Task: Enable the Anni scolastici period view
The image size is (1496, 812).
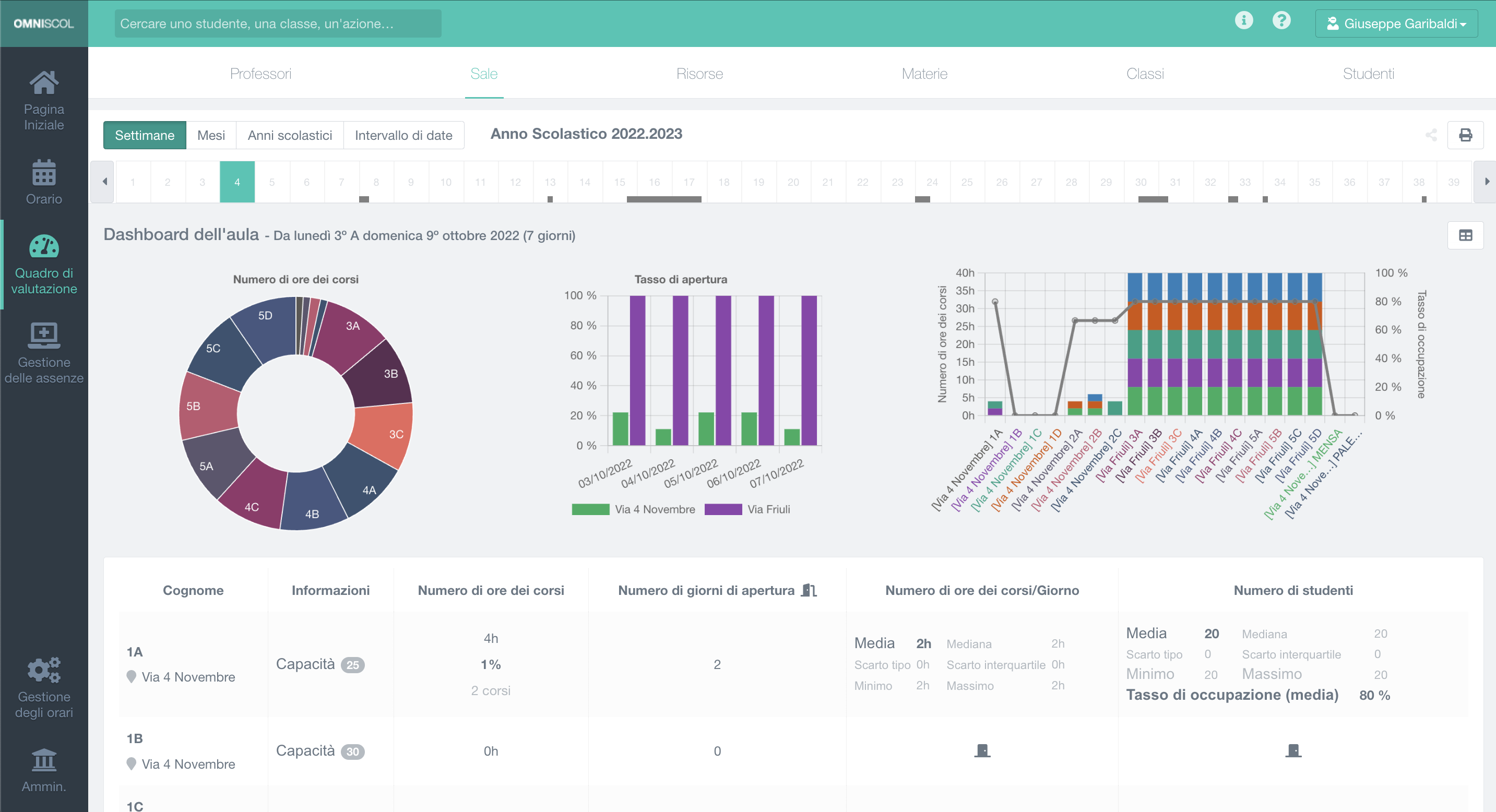Action: [290, 135]
